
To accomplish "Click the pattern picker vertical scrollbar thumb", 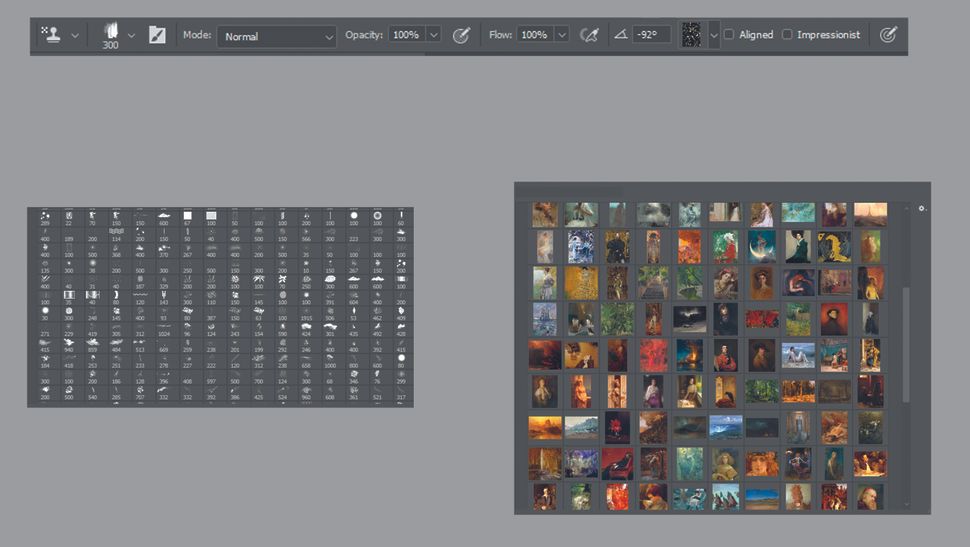I will point(906,343).
